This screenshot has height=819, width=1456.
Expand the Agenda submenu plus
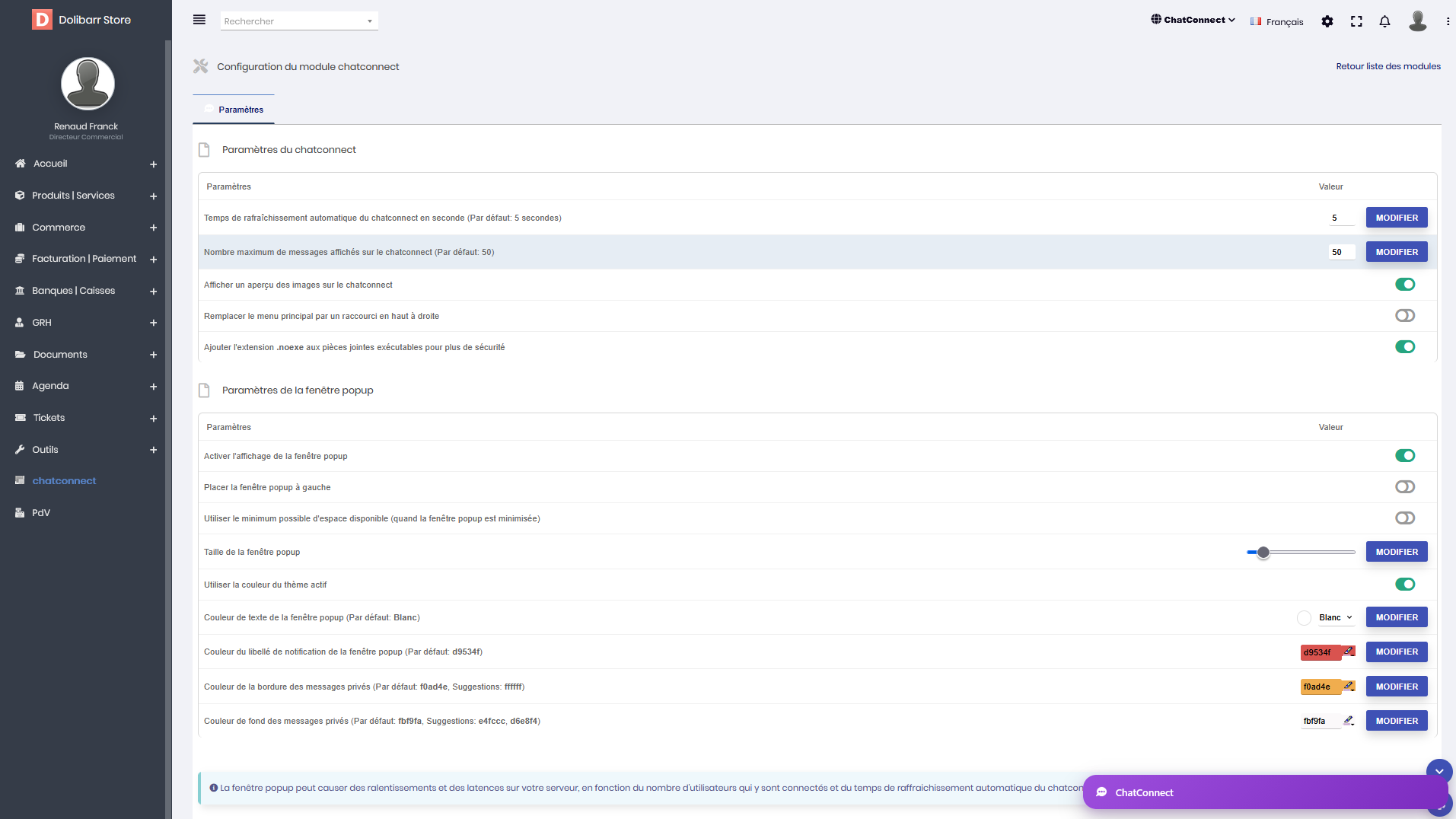(153, 387)
